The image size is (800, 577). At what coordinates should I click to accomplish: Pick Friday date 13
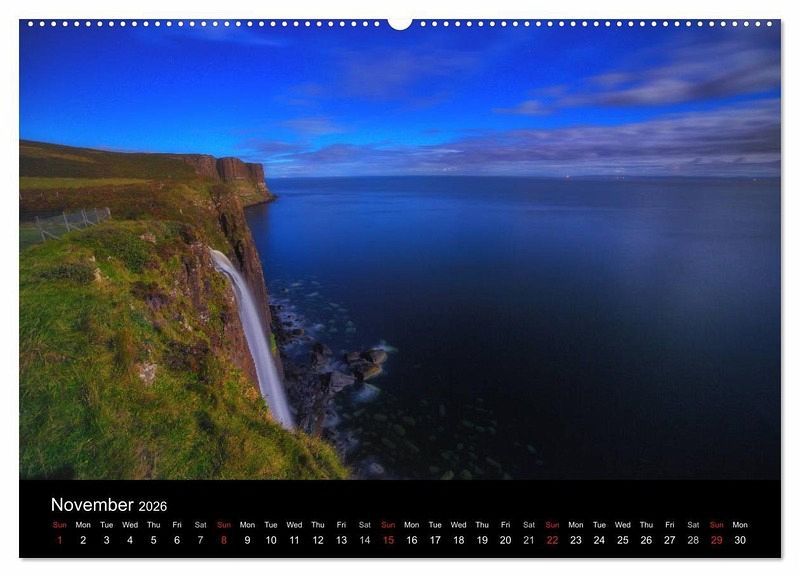(341, 540)
